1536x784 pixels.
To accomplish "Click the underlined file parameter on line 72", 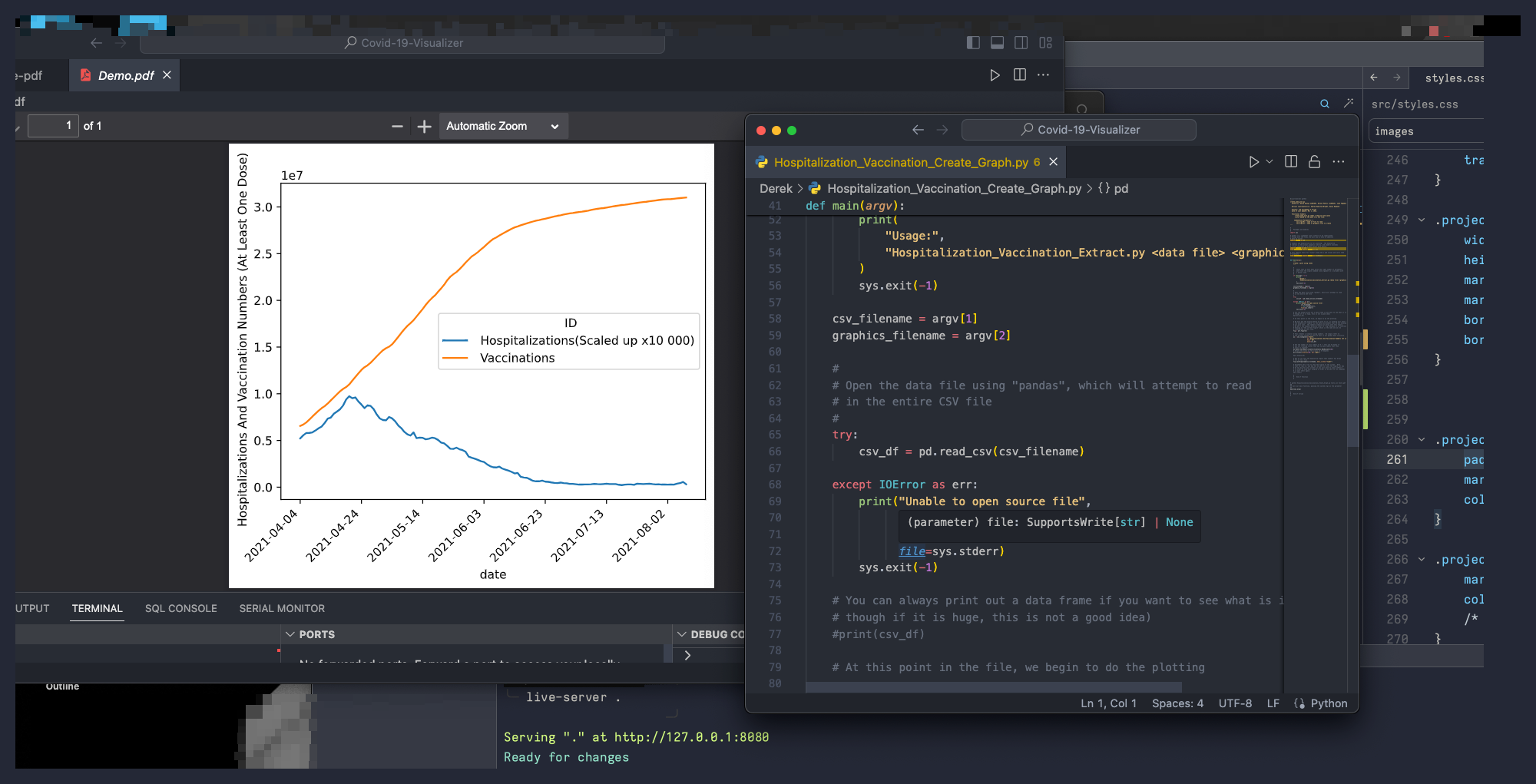I will pyautogui.click(x=912, y=551).
